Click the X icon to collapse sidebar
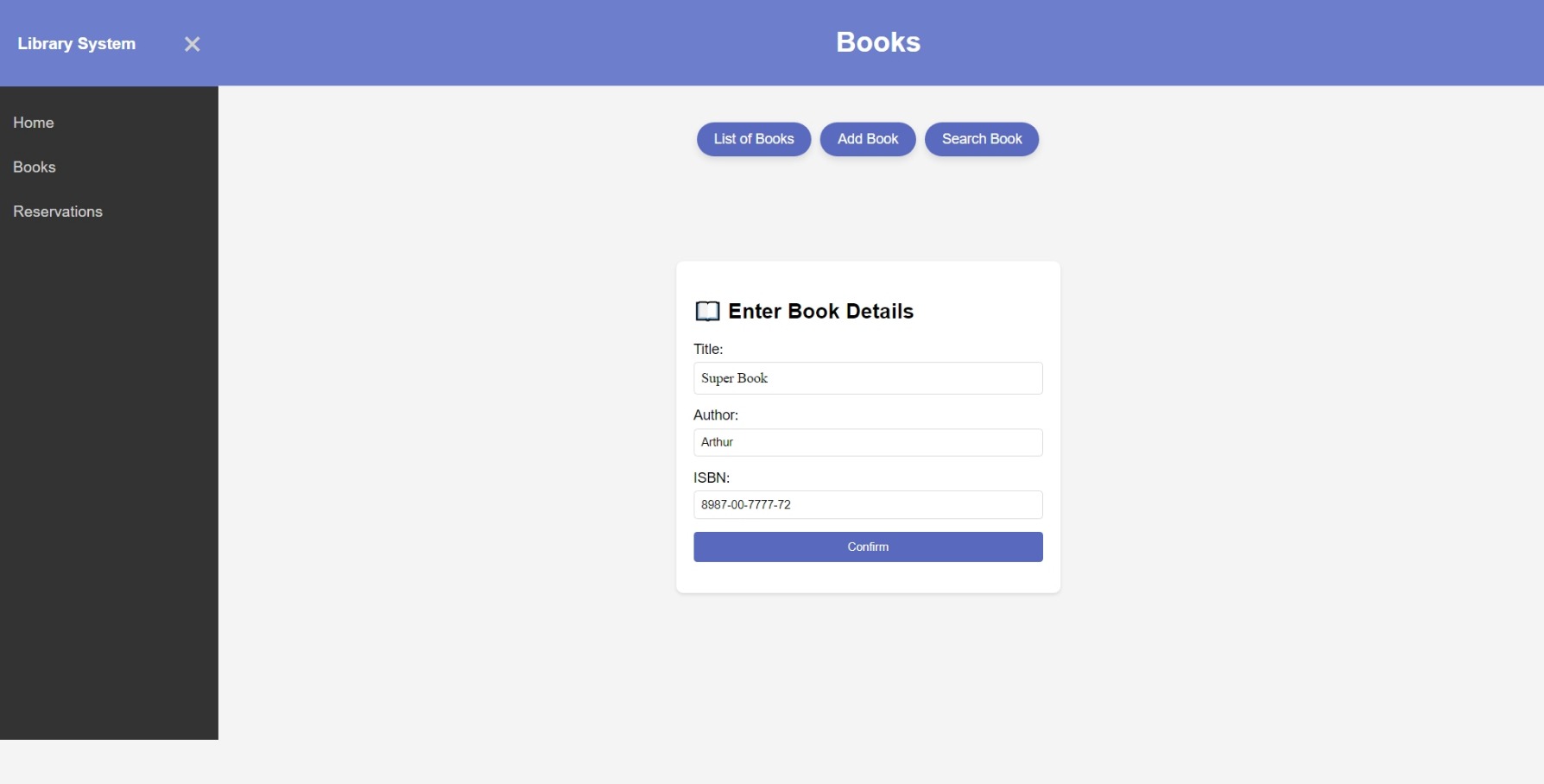Image resolution: width=1544 pixels, height=784 pixels. coord(192,43)
